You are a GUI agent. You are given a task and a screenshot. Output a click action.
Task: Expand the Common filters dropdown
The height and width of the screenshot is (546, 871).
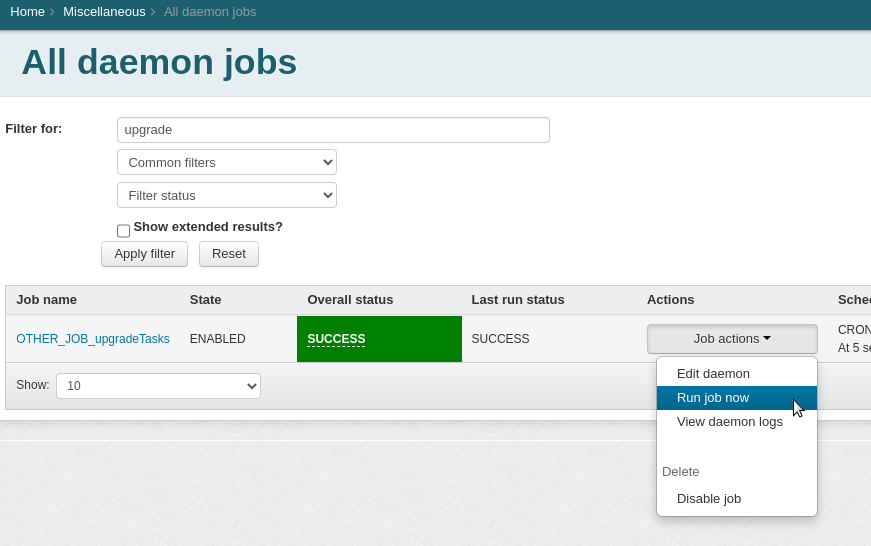tap(227, 162)
